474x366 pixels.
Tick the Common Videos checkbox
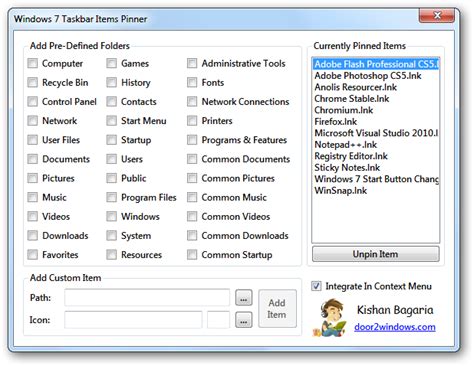pos(192,216)
